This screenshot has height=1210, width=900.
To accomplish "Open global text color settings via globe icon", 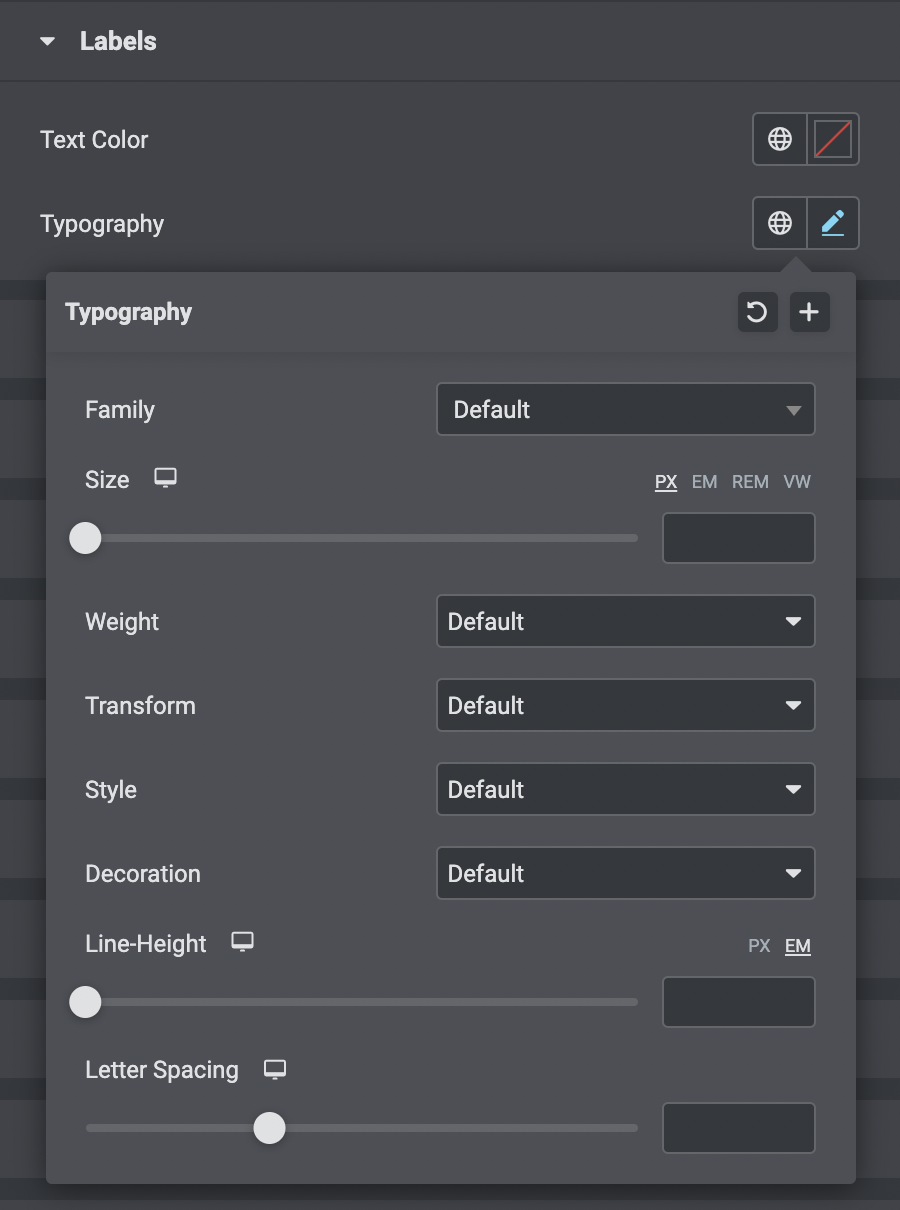I will [780, 139].
